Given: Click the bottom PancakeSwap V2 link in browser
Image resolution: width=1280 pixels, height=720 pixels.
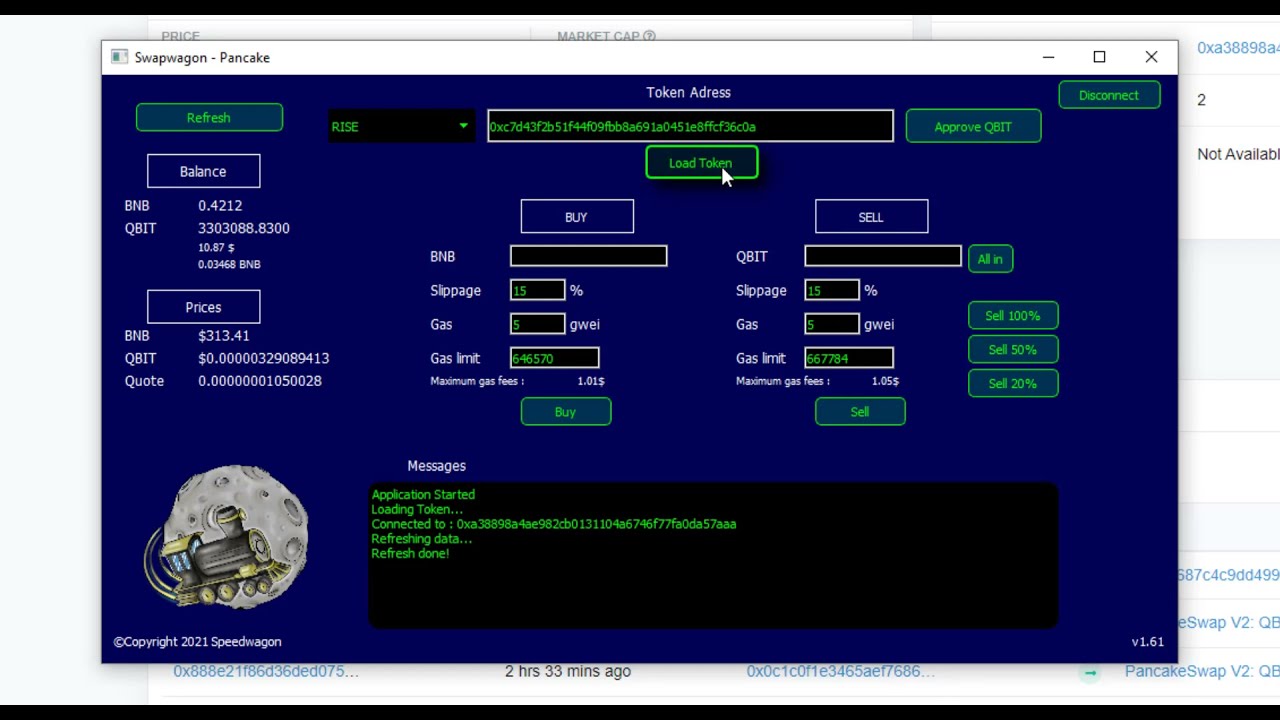Looking at the screenshot, I should pyautogui.click(x=1202, y=671).
